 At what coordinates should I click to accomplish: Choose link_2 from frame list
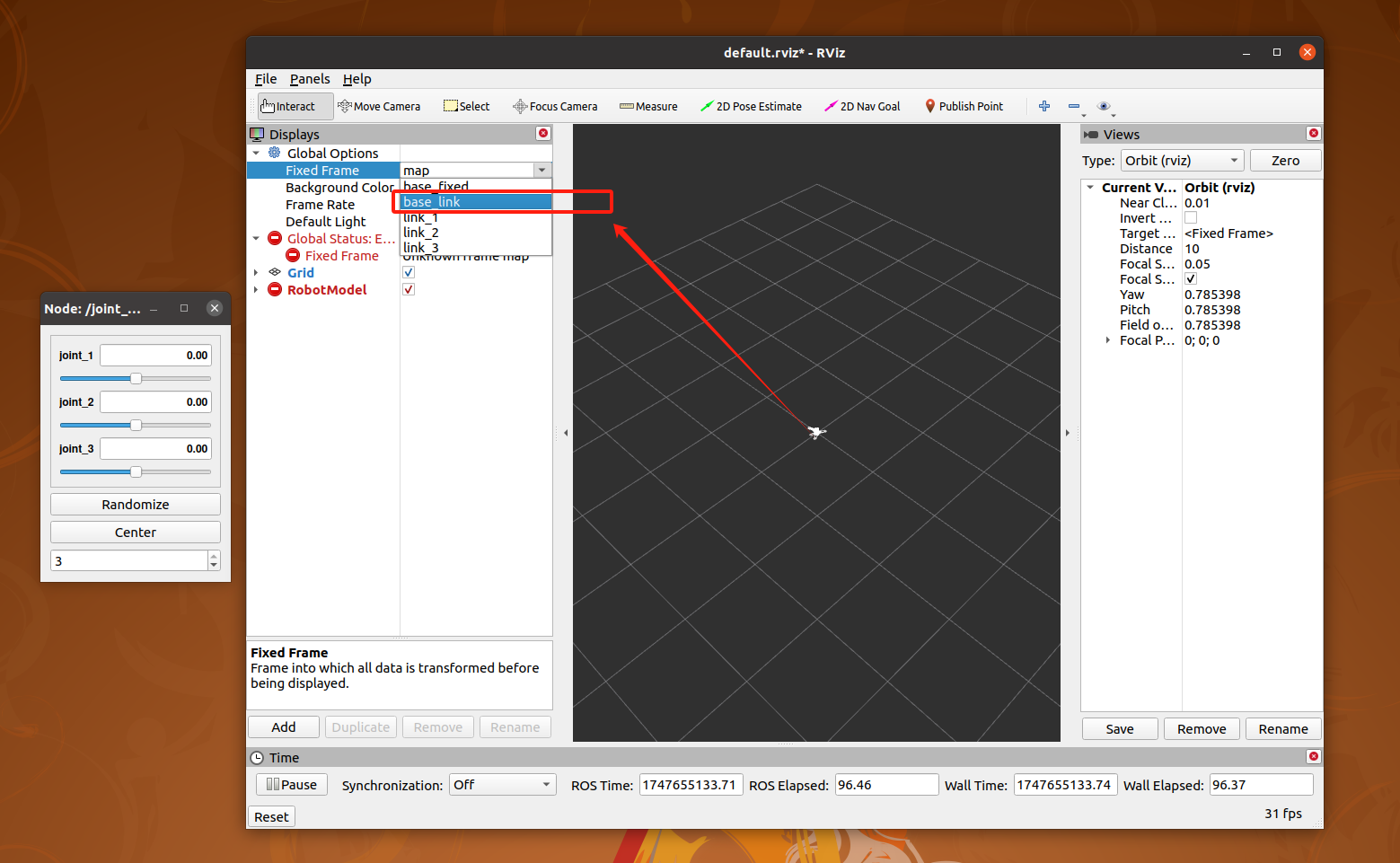pos(476,233)
